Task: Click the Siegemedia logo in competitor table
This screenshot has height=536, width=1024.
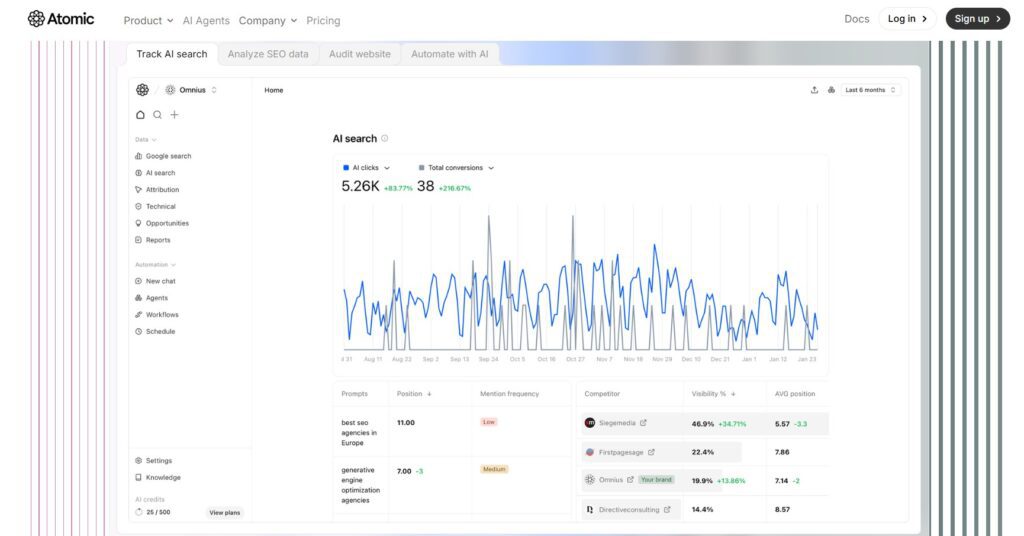Action: pos(590,423)
